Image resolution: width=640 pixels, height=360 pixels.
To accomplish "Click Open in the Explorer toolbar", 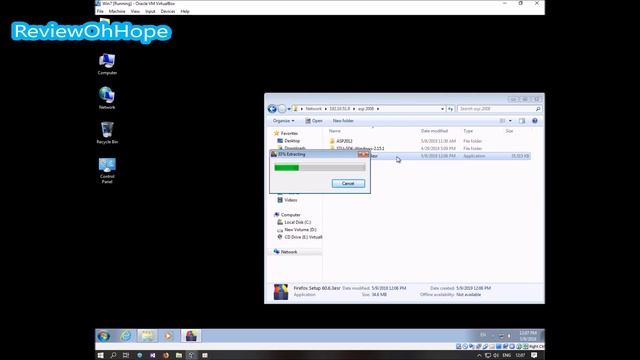I will tap(314, 121).
